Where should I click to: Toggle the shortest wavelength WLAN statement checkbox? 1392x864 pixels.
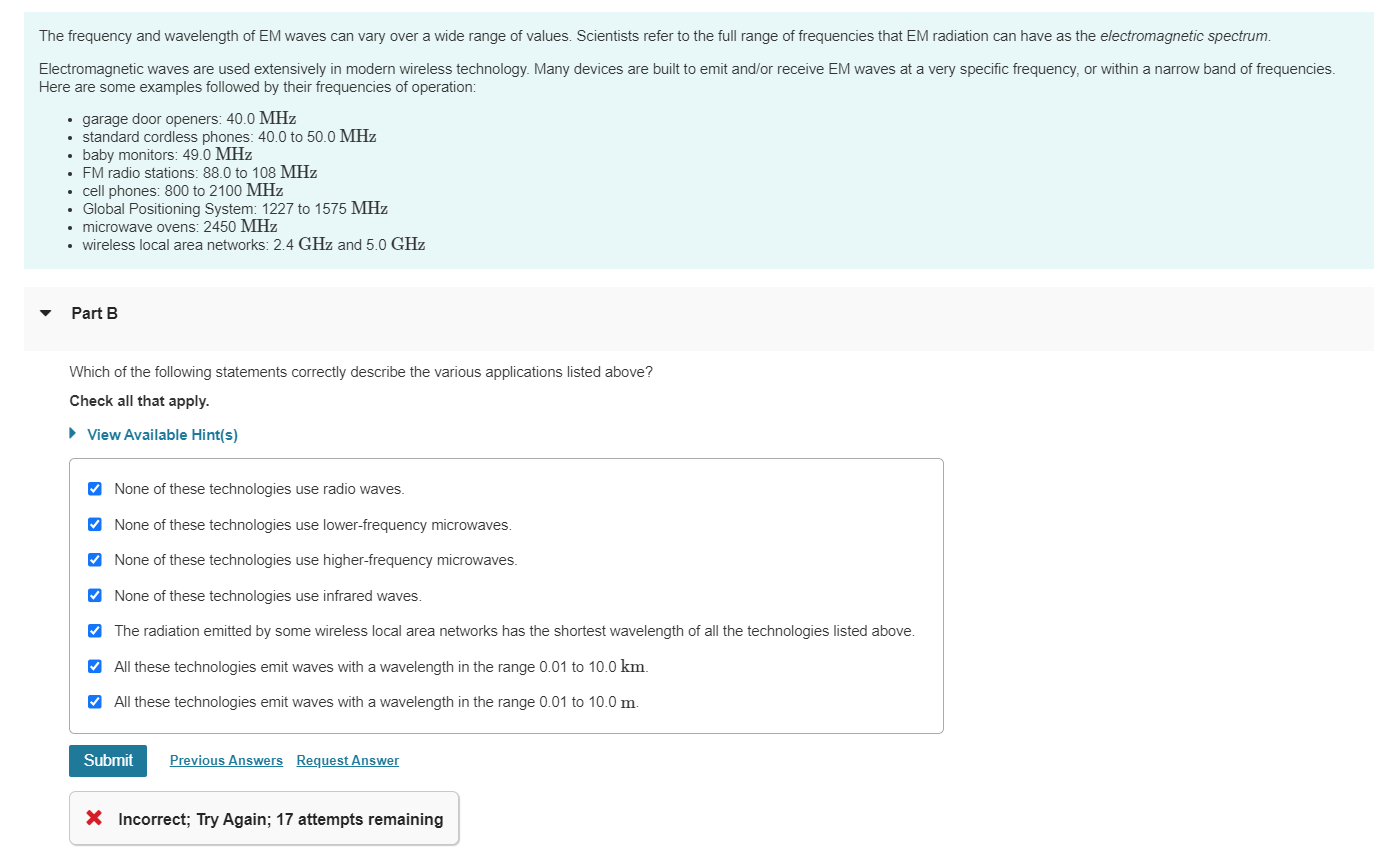tap(95, 631)
